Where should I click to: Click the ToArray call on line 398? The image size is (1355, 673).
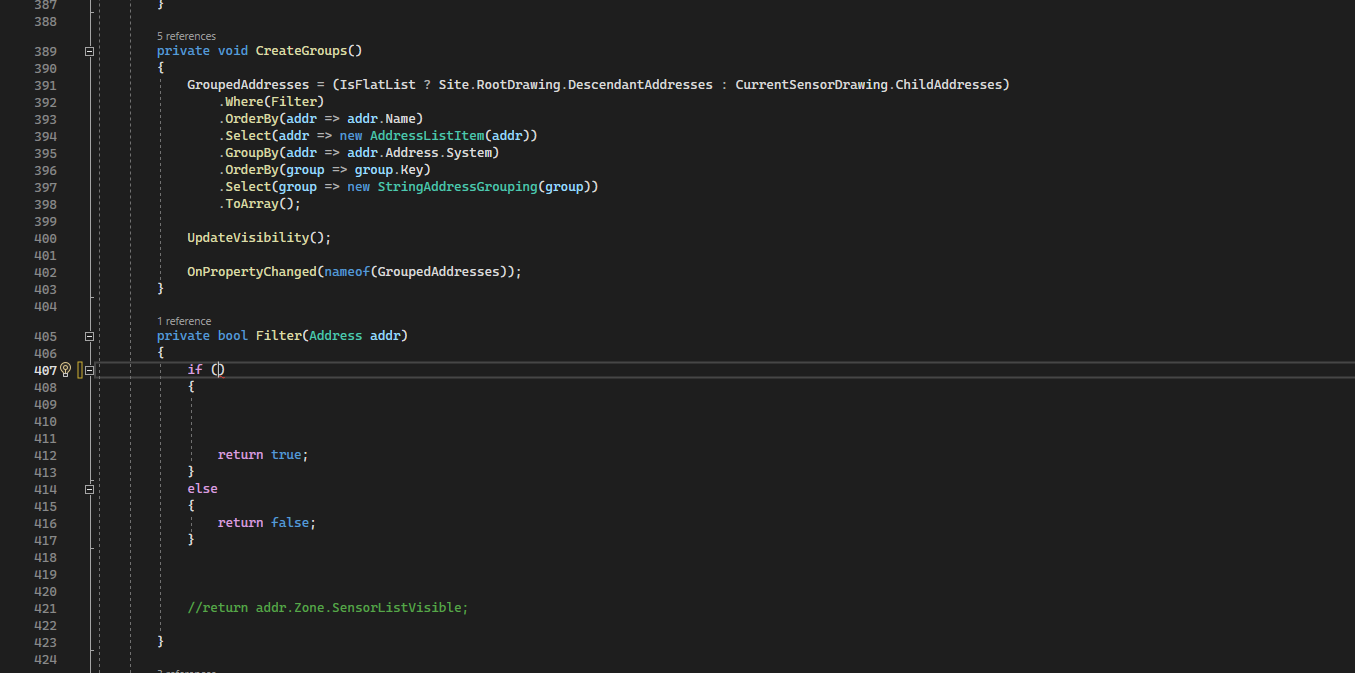[252, 204]
